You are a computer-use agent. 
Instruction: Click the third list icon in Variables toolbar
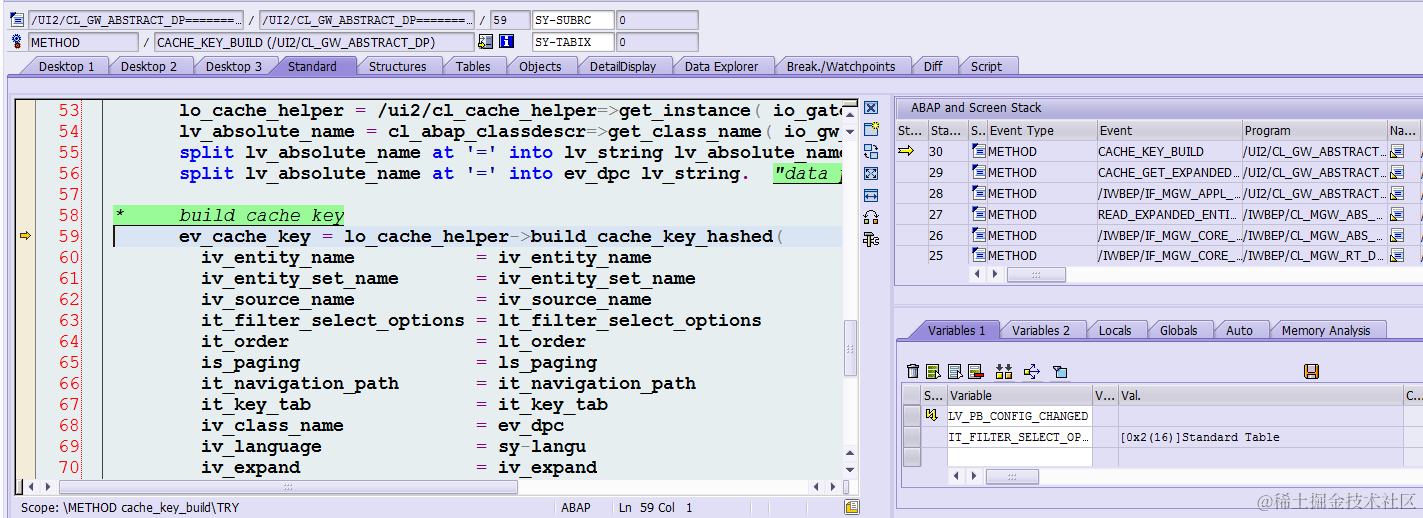tap(954, 372)
